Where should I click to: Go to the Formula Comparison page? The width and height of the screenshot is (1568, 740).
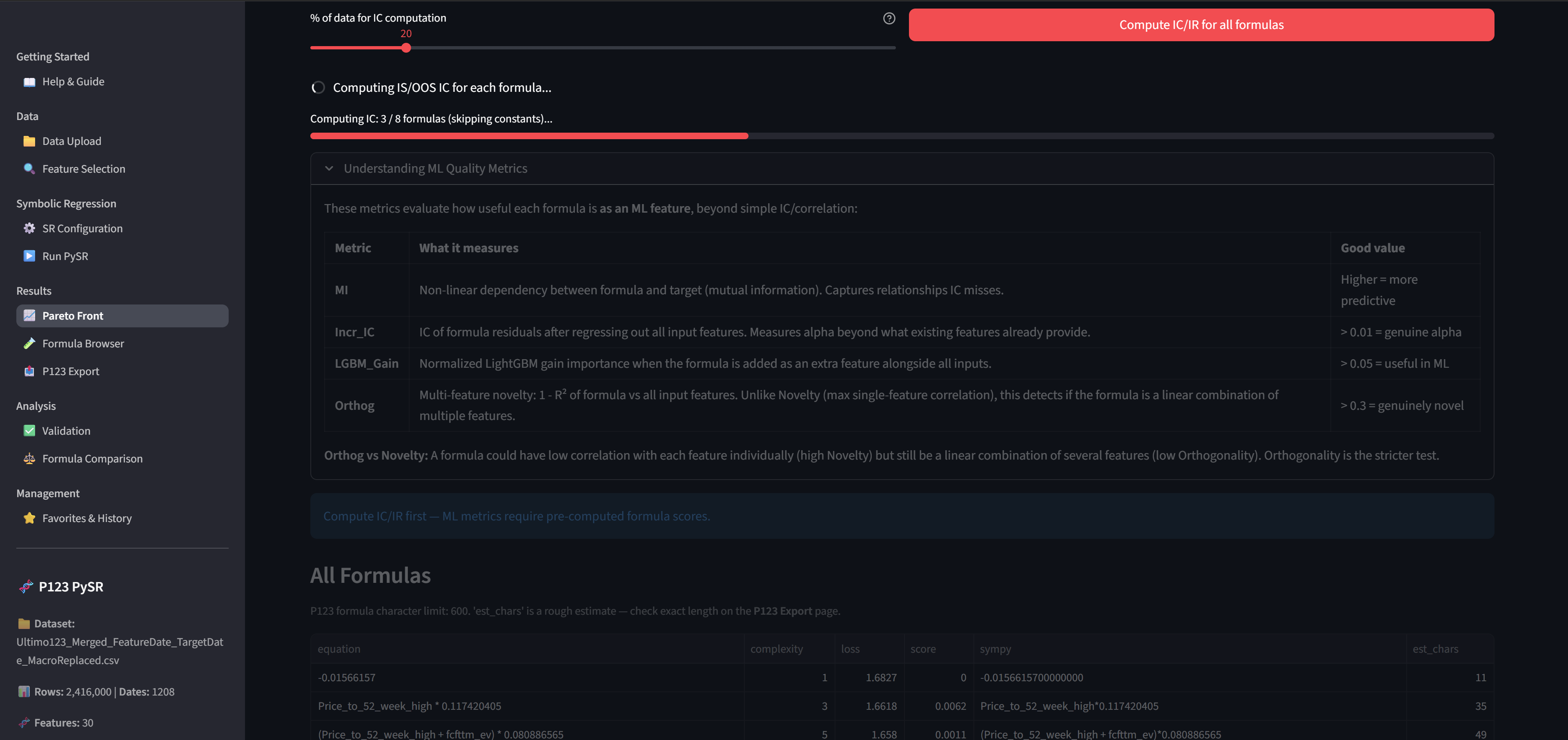92,459
